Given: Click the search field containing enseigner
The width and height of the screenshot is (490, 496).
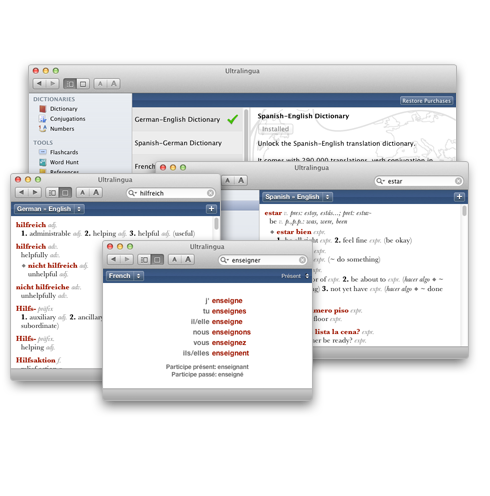Looking at the screenshot, I should [x=263, y=260].
